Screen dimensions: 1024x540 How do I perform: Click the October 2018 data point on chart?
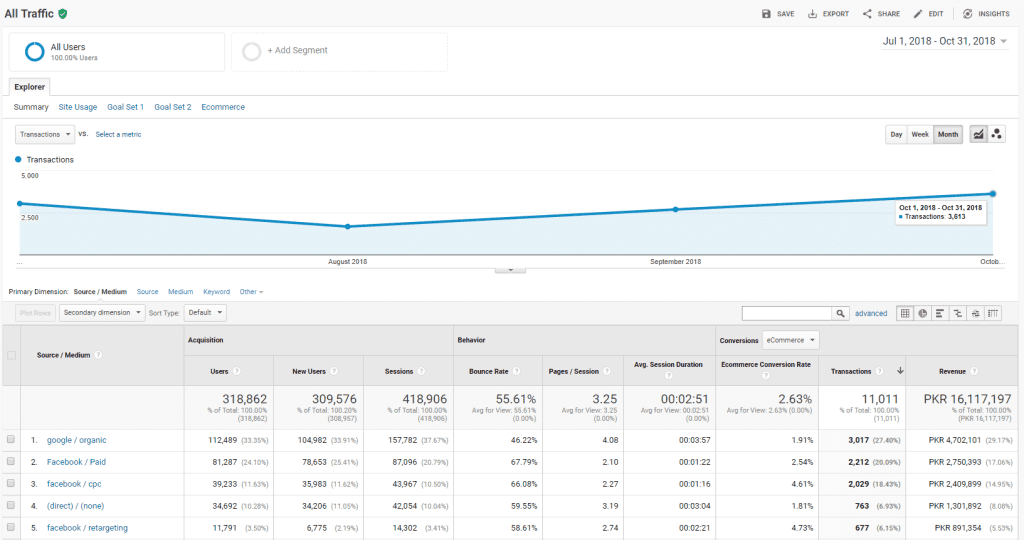tap(993, 194)
